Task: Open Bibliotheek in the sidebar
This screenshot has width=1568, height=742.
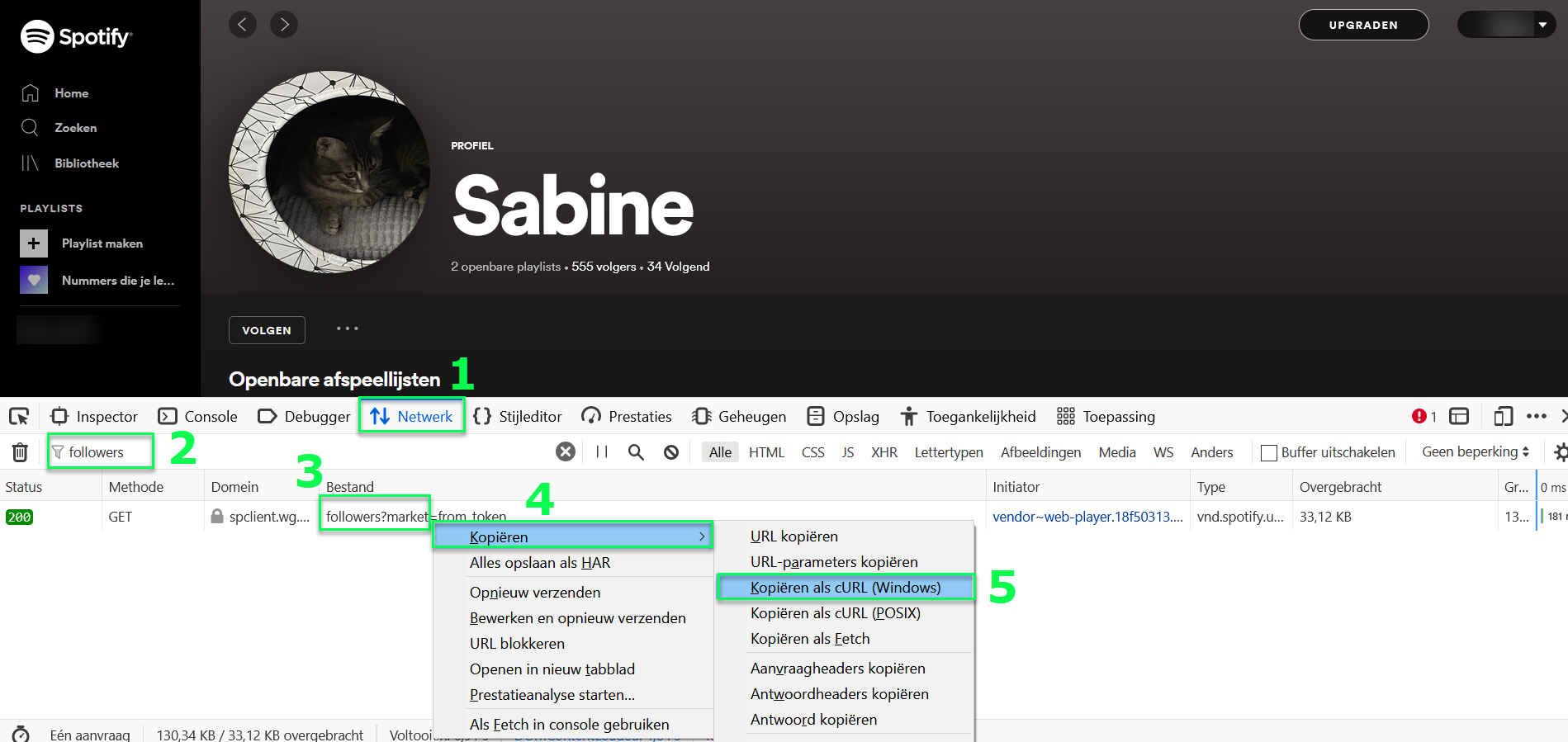Action: (x=70, y=163)
